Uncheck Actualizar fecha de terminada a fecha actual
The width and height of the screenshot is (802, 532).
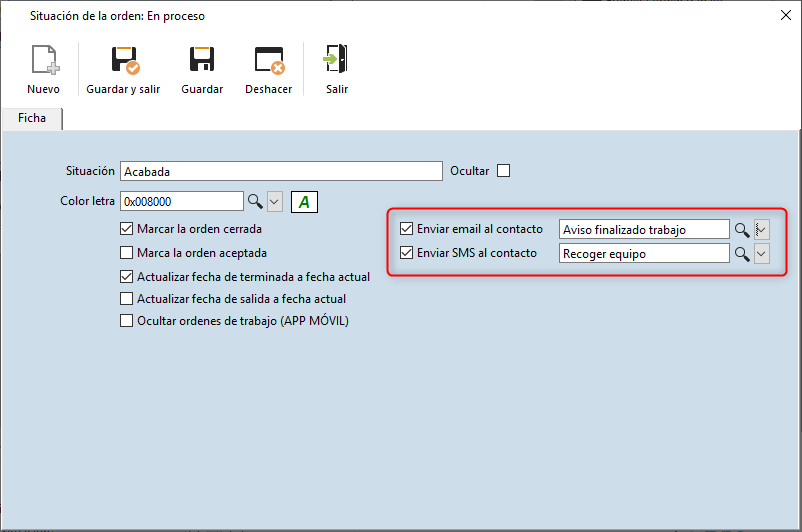click(126, 277)
